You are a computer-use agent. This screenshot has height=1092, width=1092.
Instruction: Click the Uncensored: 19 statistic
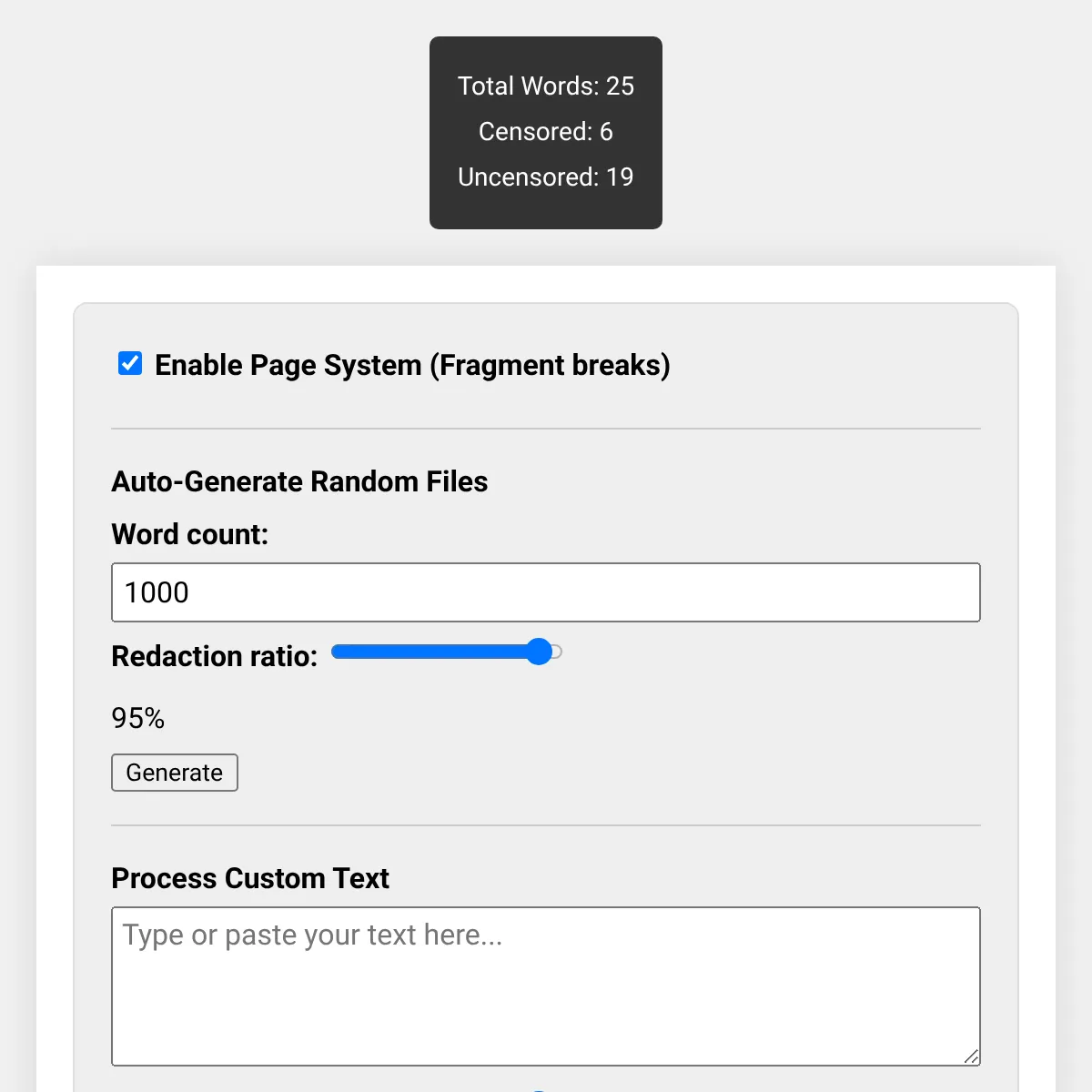coord(545,177)
